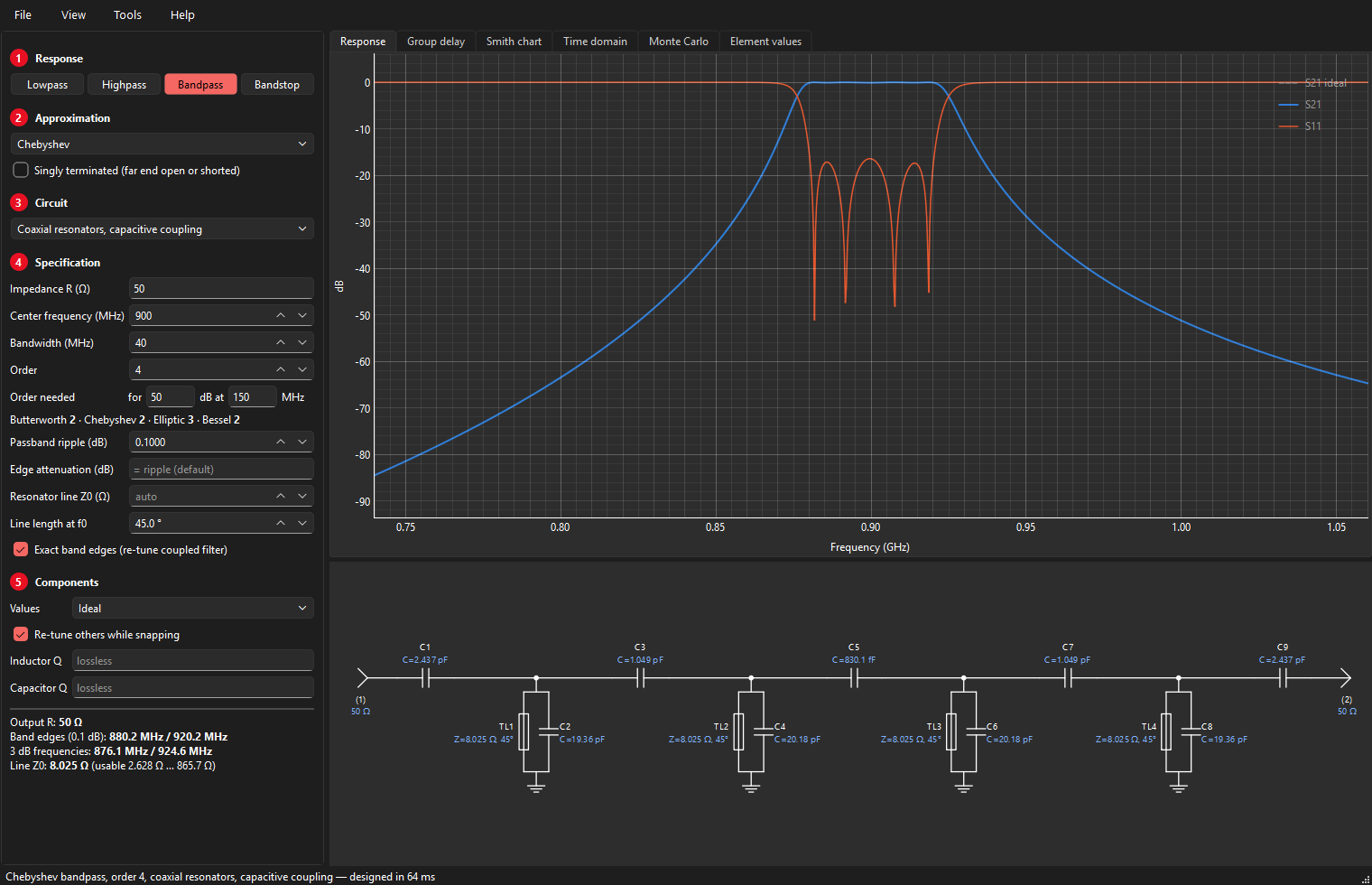1372x885 pixels.
Task: Disable Re-tune others while snapping
Action: (x=21, y=634)
